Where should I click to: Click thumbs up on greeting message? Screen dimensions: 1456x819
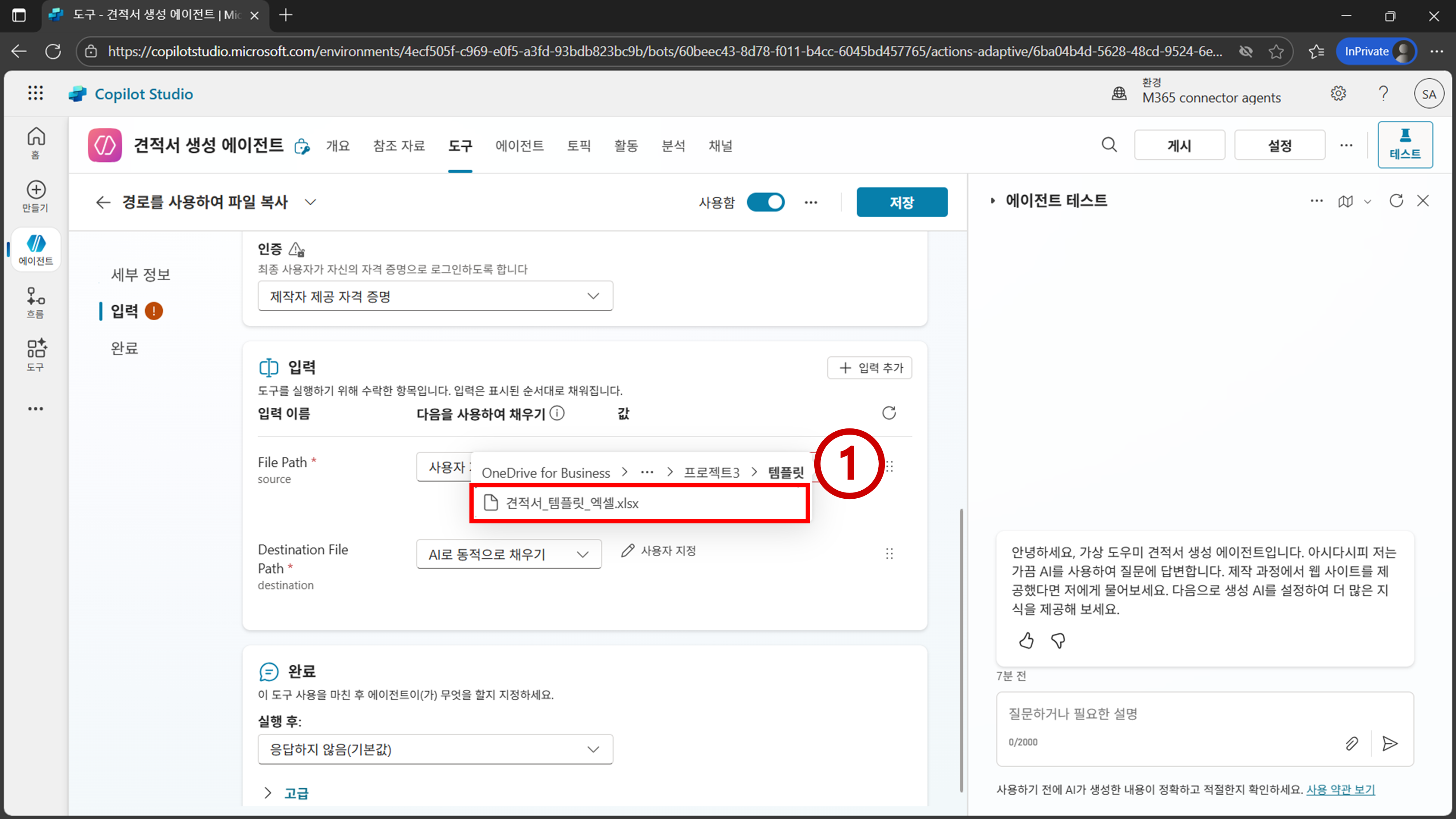click(1026, 640)
